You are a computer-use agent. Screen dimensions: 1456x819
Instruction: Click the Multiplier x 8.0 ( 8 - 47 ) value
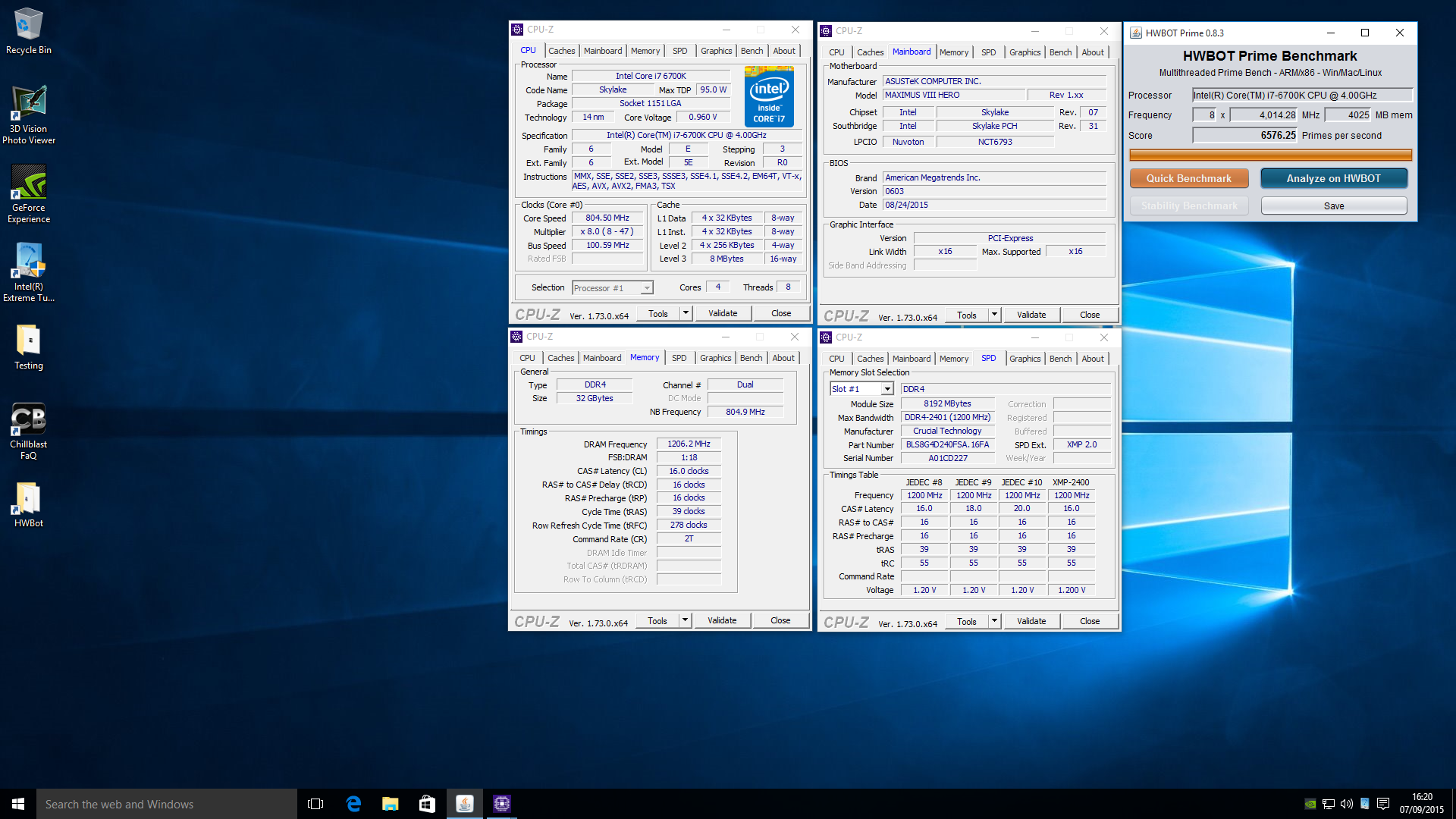608,232
